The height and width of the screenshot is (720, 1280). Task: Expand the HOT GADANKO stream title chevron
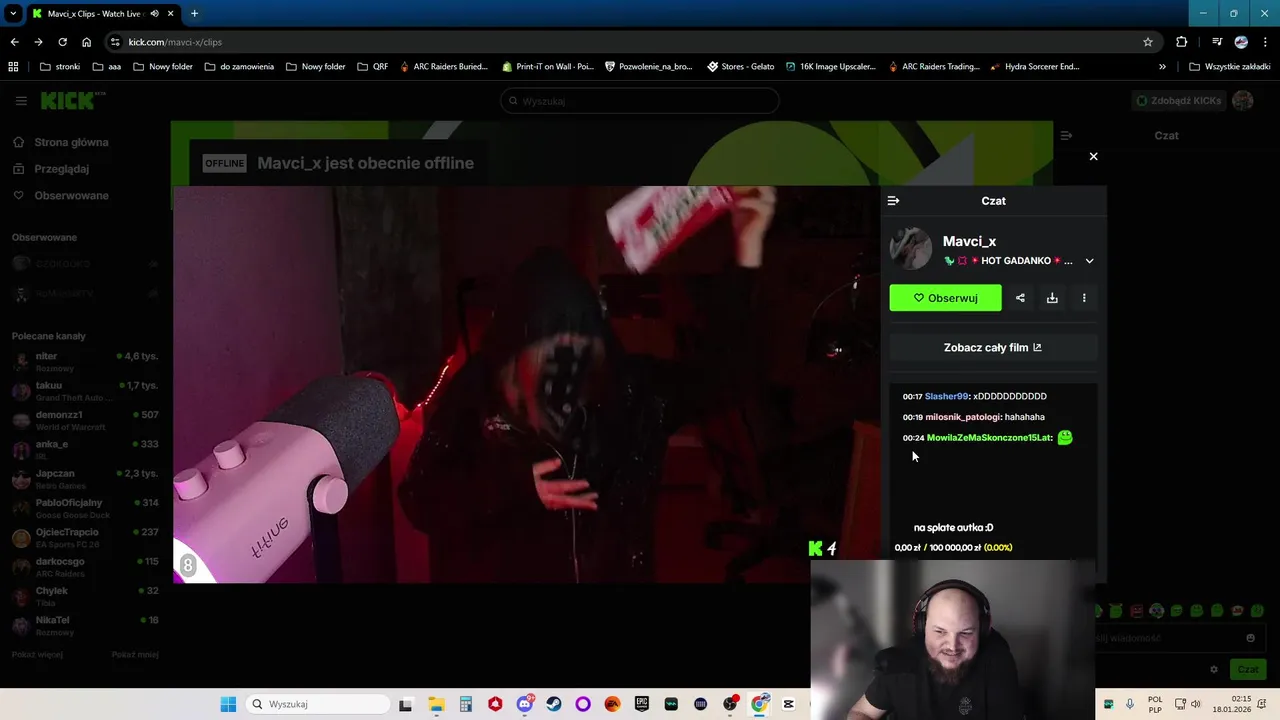[x=1090, y=261]
